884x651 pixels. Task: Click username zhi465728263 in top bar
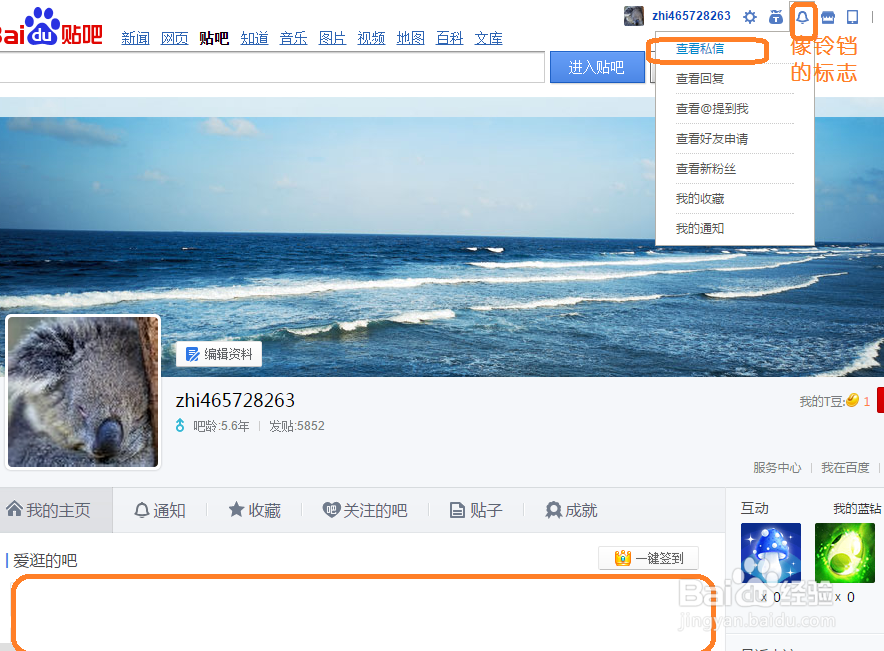(691, 16)
